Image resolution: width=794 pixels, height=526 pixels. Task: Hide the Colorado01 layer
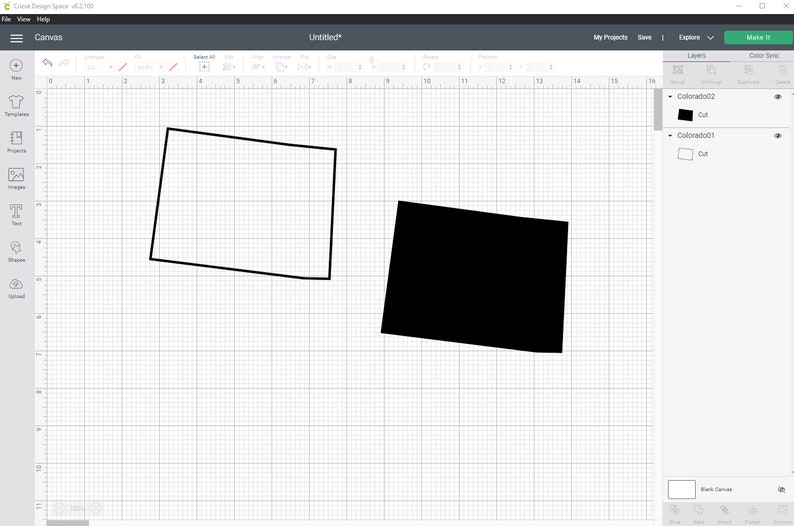(778, 136)
